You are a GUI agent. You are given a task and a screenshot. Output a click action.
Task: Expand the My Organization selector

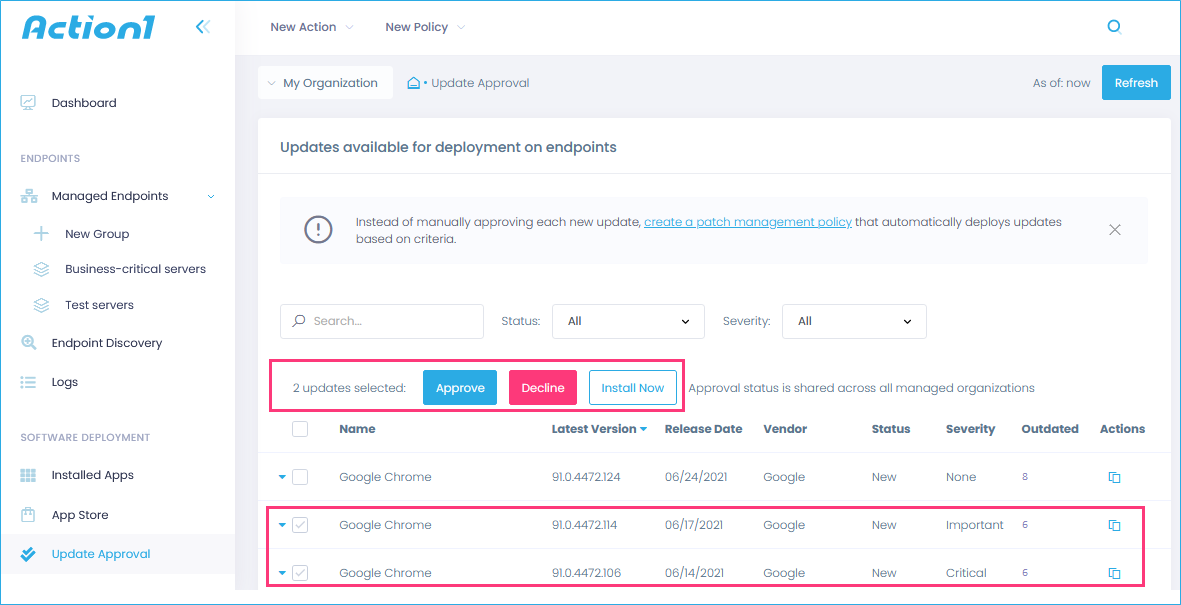point(322,83)
